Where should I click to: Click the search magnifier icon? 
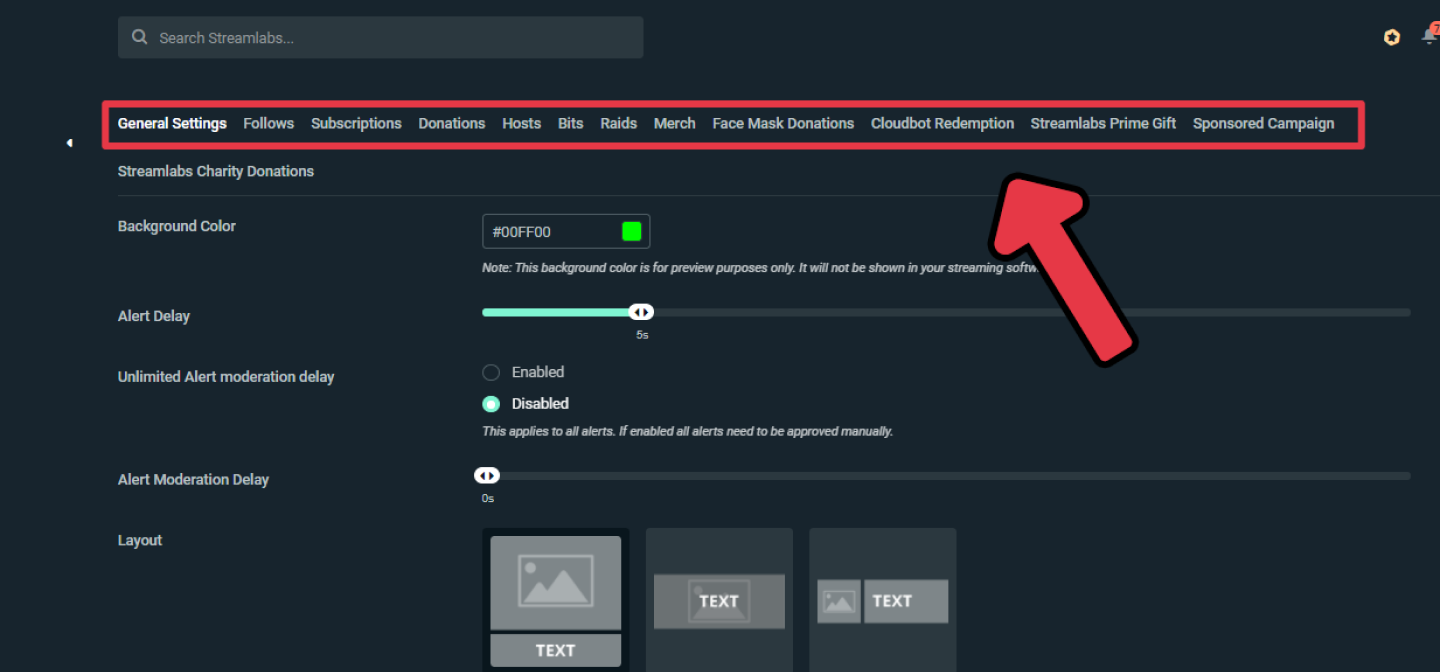pyautogui.click(x=140, y=38)
